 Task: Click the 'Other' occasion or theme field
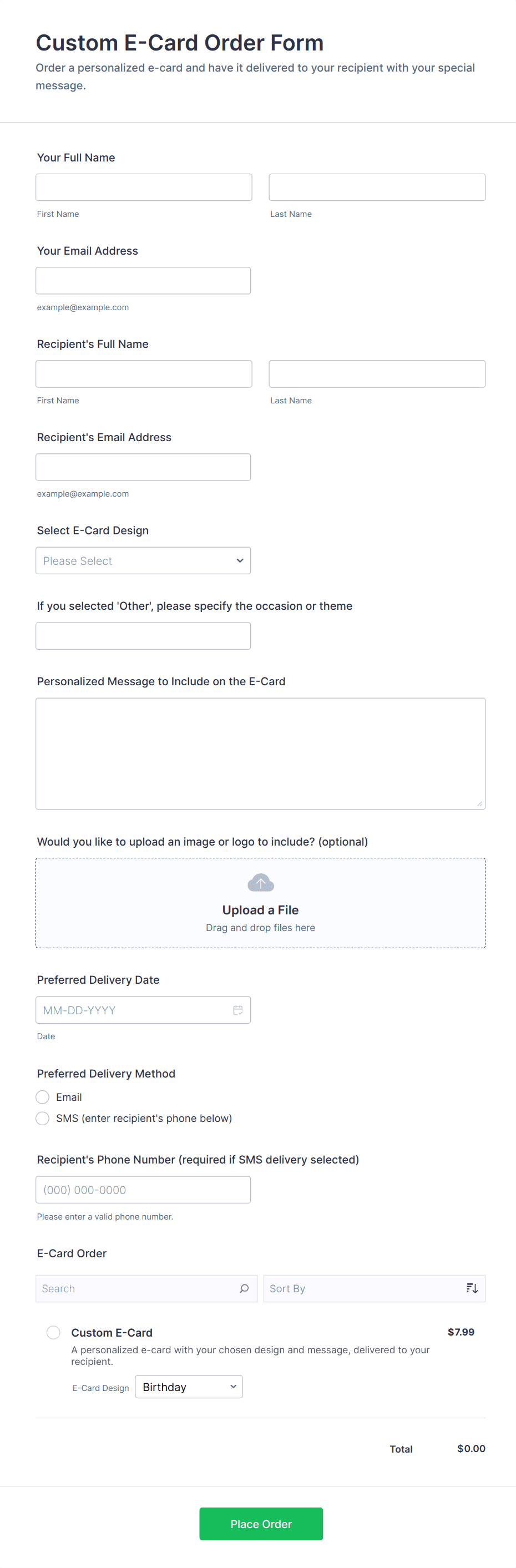pos(143,635)
